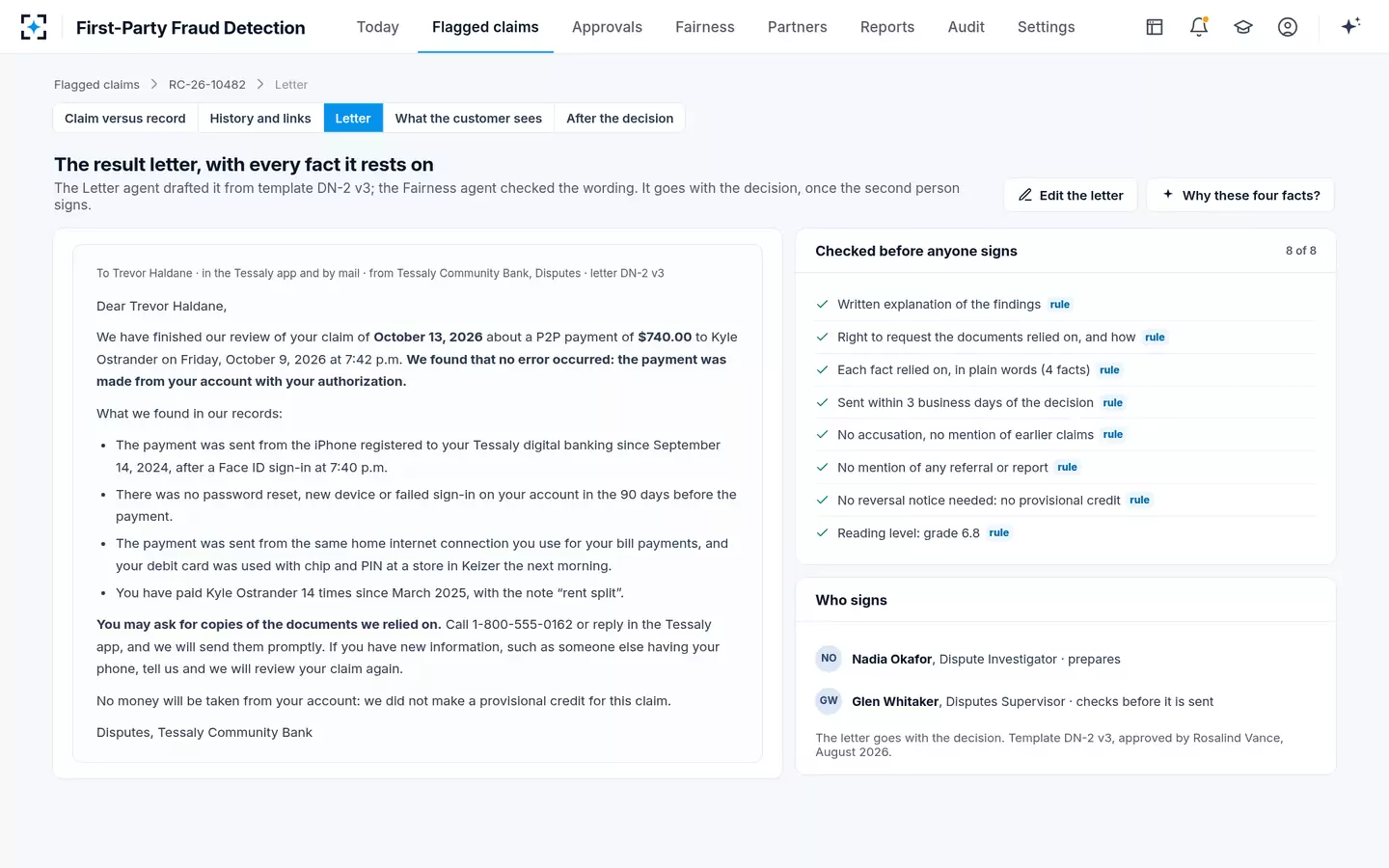This screenshot has height=868, width=1389.
Task: Click the 'Who signs' heading
Action: point(851,600)
